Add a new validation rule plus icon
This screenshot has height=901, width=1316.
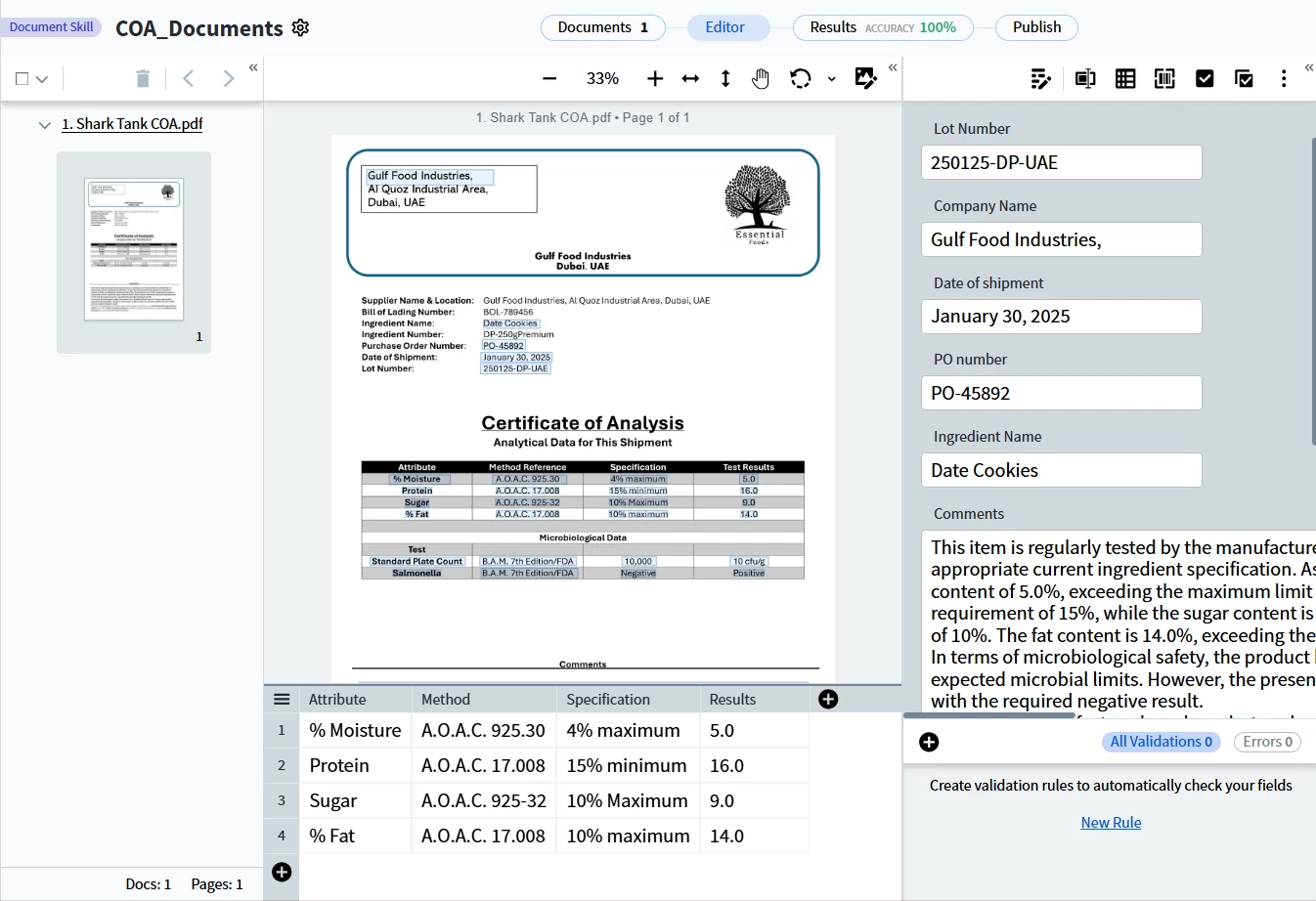929,743
